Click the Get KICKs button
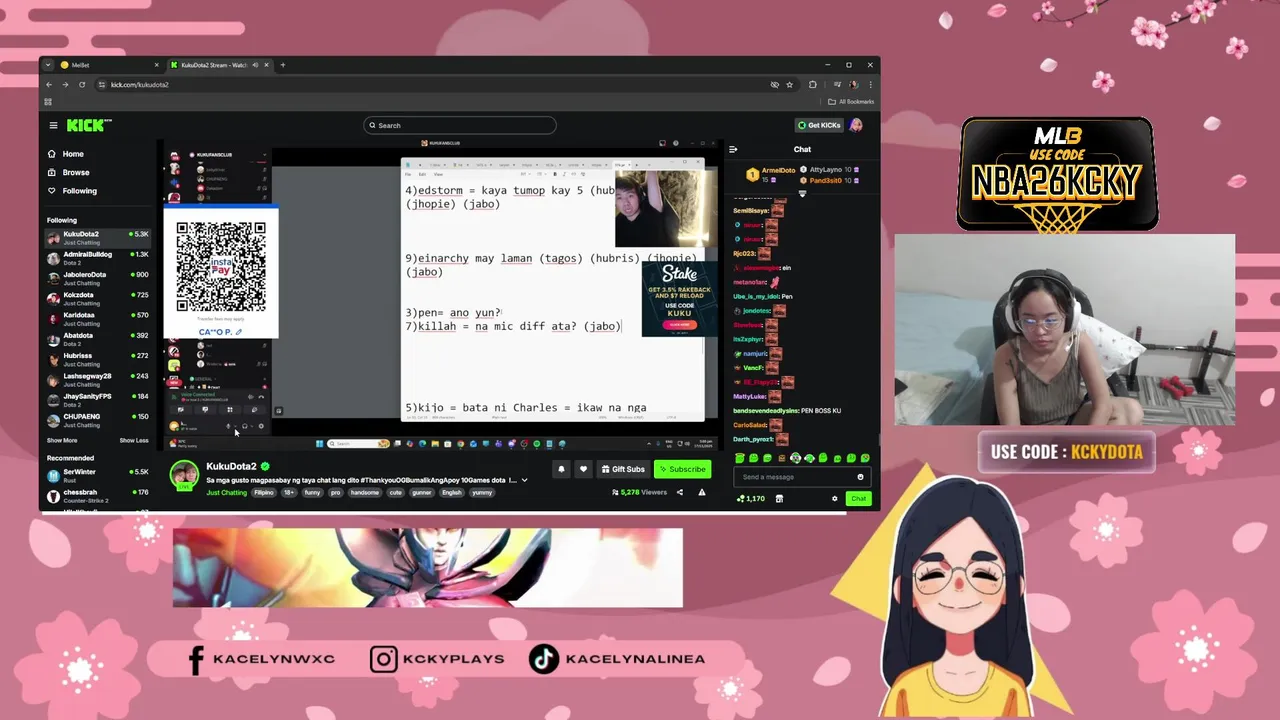Screen dimensions: 1280x720 tap(819, 125)
